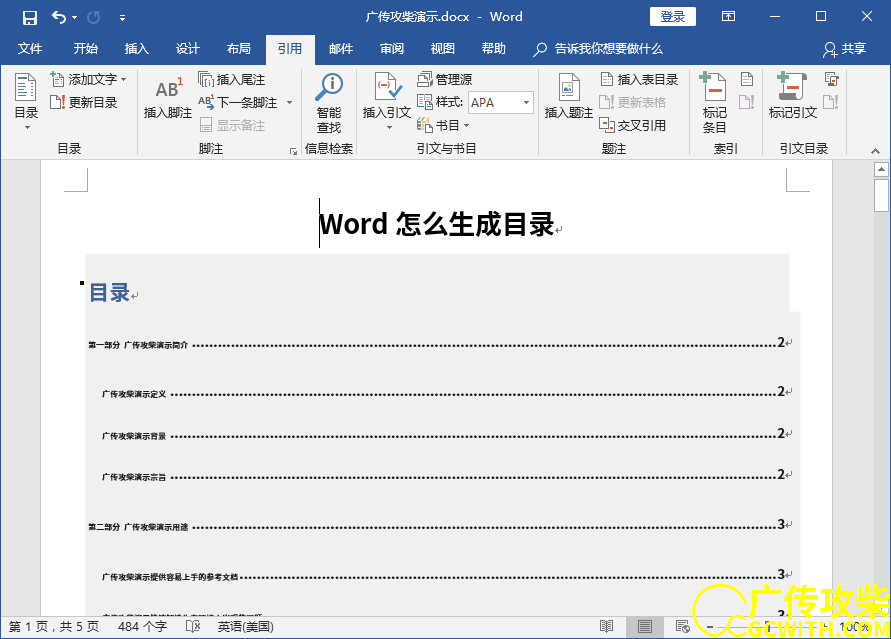
Task: Switch to the 开始 ribbon tab
Action: pos(85,49)
